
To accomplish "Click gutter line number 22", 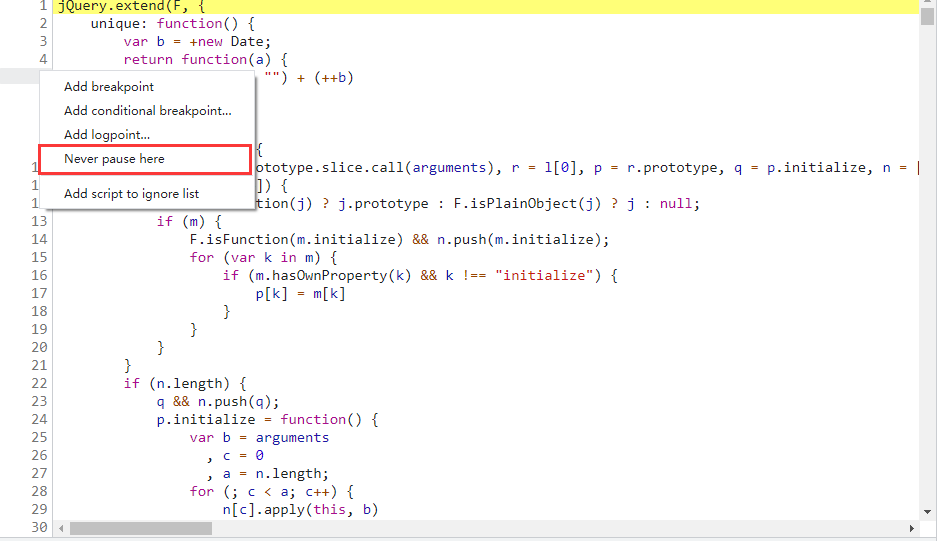I will pyautogui.click(x=38, y=383).
